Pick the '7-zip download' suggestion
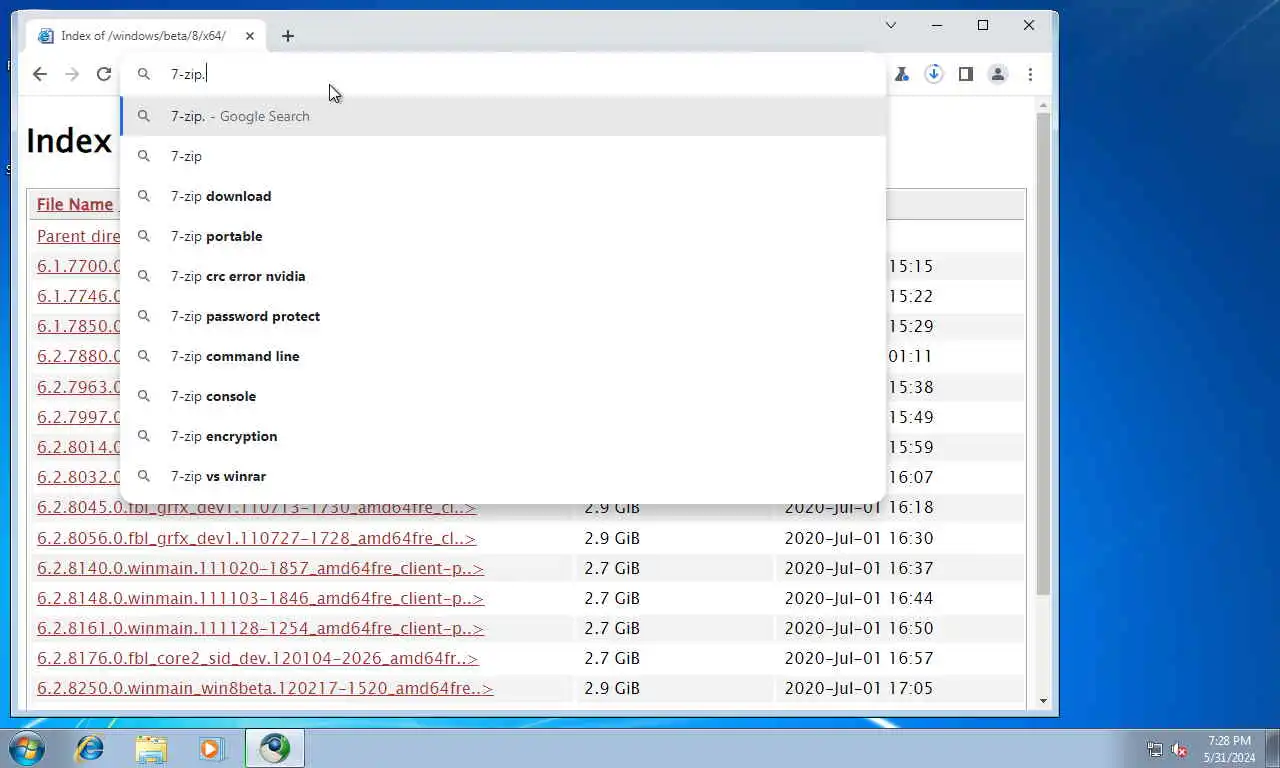The width and height of the screenshot is (1280, 768). coord(503,196)
